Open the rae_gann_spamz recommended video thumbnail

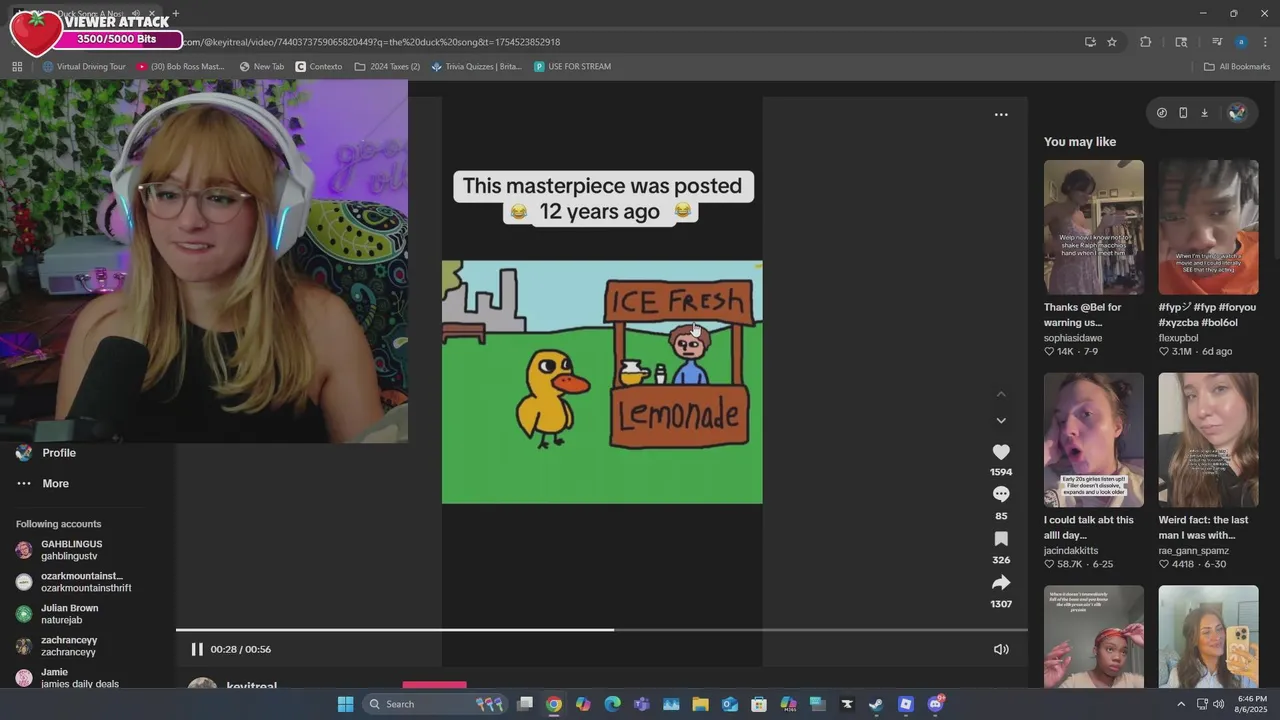point(1208,440)
